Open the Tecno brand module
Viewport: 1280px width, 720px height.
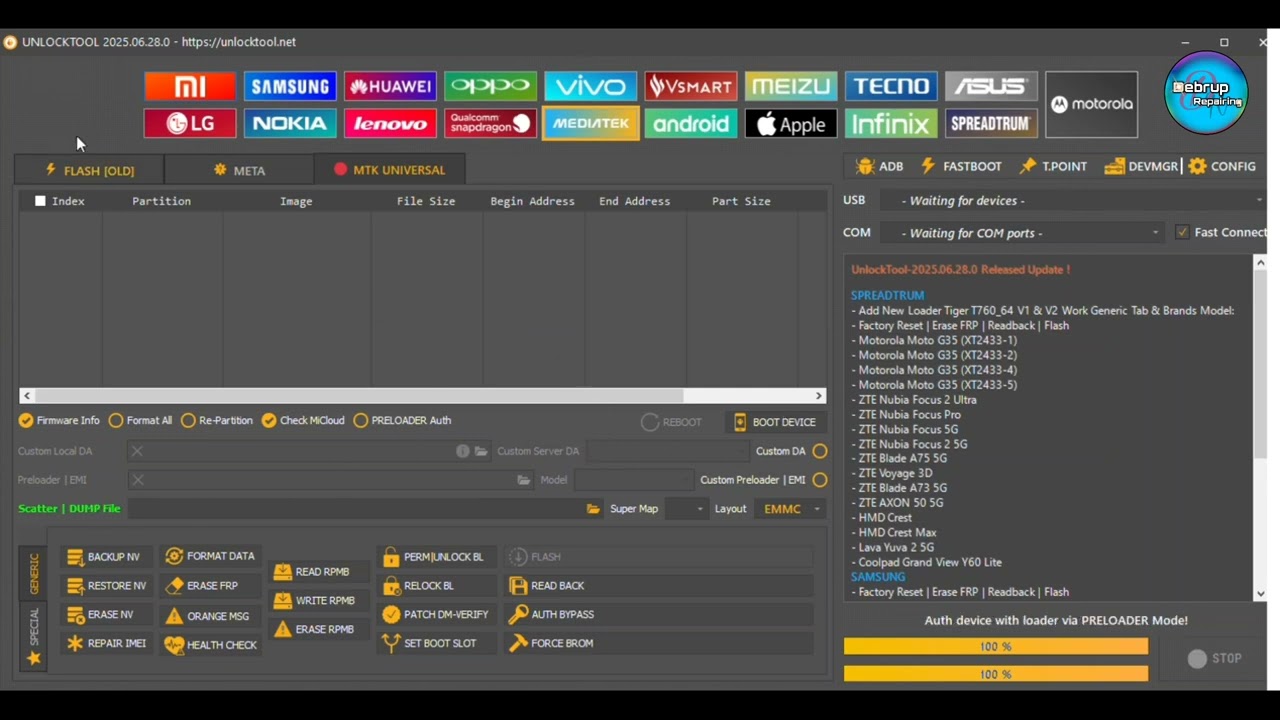tap(891, 86)
